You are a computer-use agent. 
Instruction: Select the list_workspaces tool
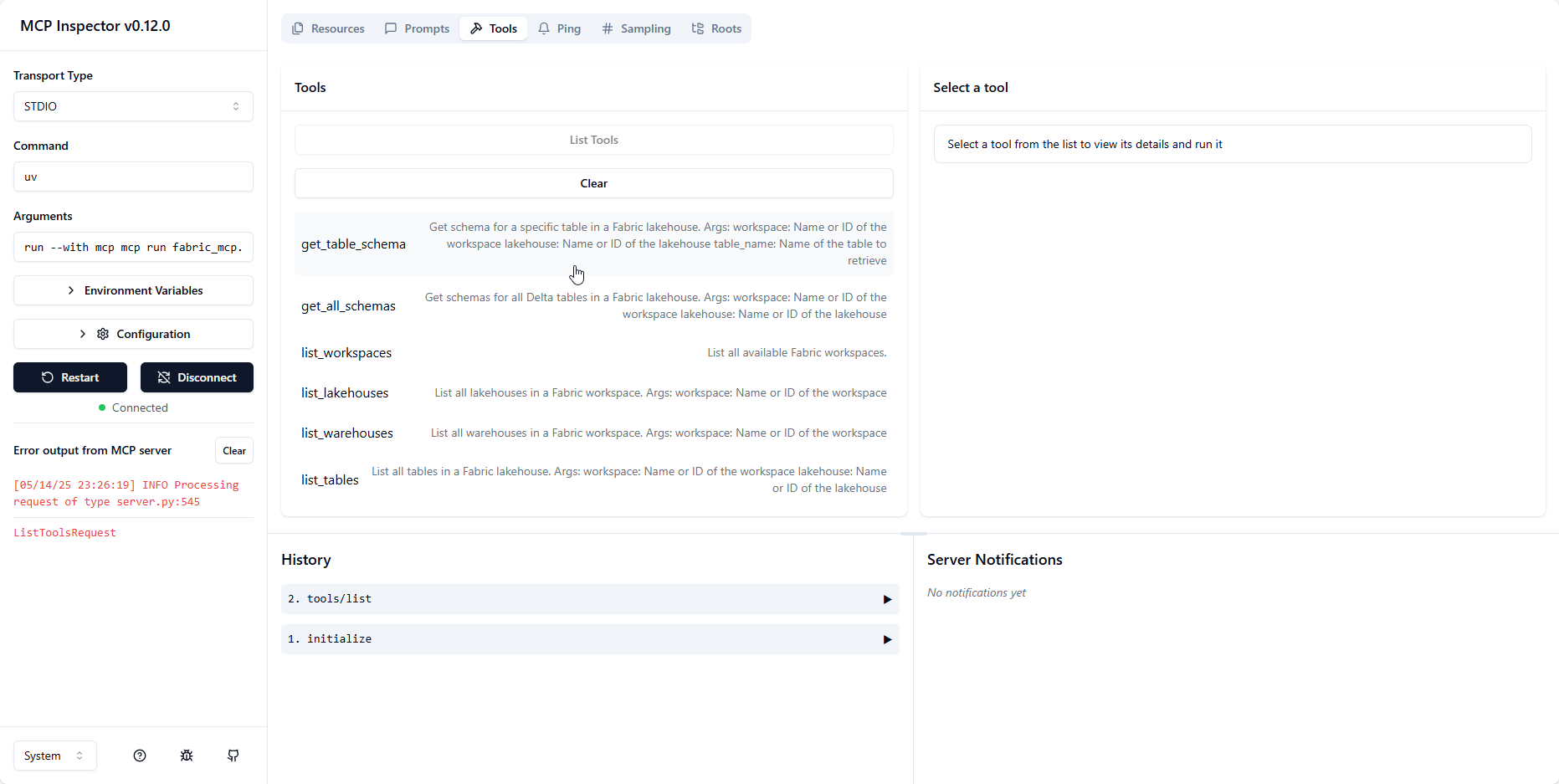pyautogui.click(x=346, y=353)
